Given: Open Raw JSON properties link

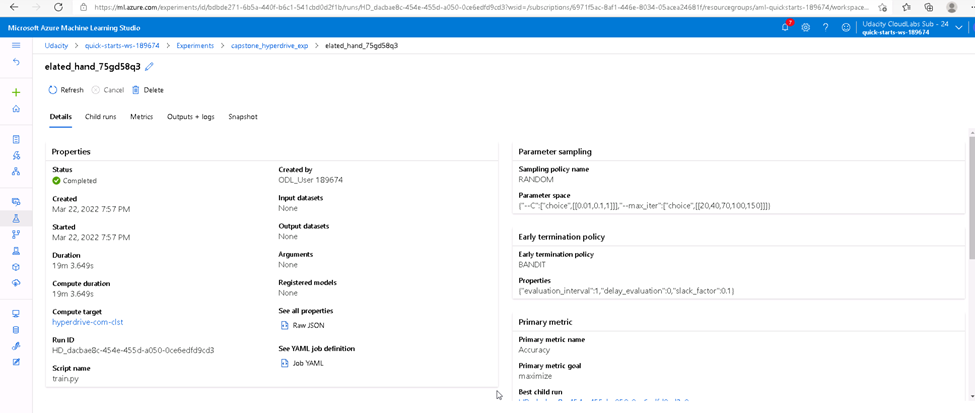Looking at the screenshot, I should point(302,325).
